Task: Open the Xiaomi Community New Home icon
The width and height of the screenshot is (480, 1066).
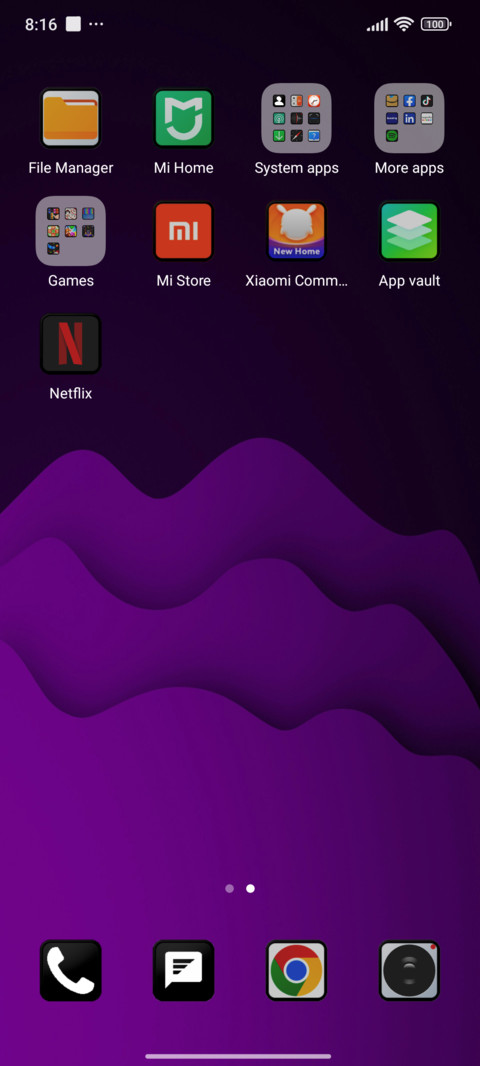Action: pyautogui.click(x=296, y=231)
